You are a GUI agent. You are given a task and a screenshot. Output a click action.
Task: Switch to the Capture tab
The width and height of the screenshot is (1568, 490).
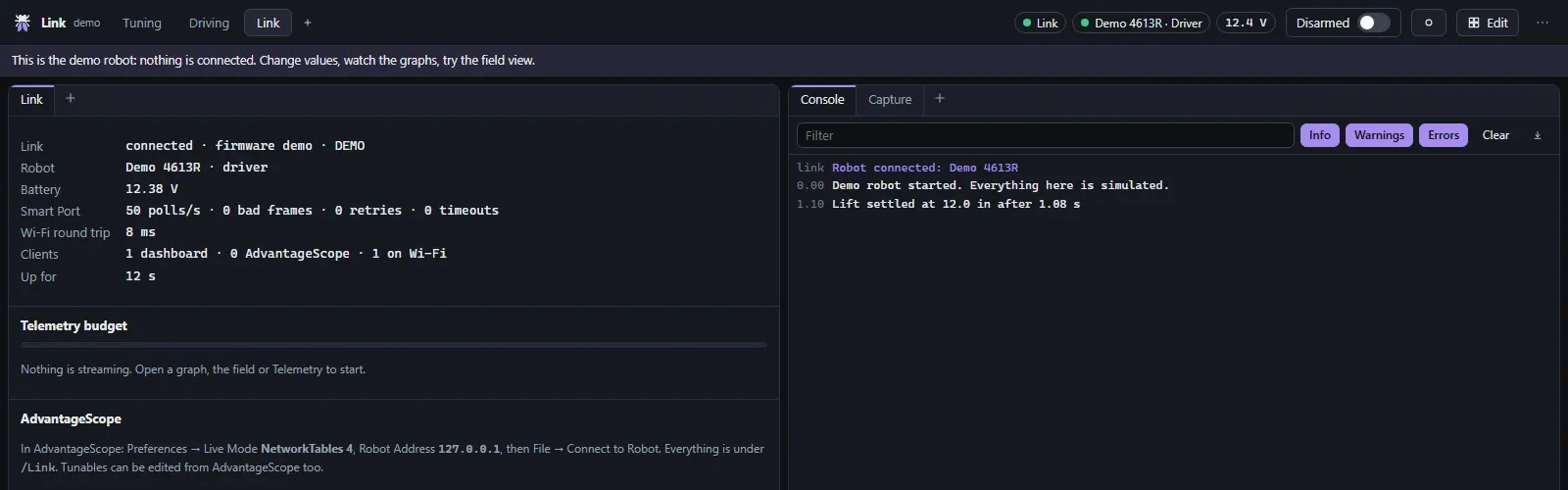pyautogui.click(x=890, y=99)
